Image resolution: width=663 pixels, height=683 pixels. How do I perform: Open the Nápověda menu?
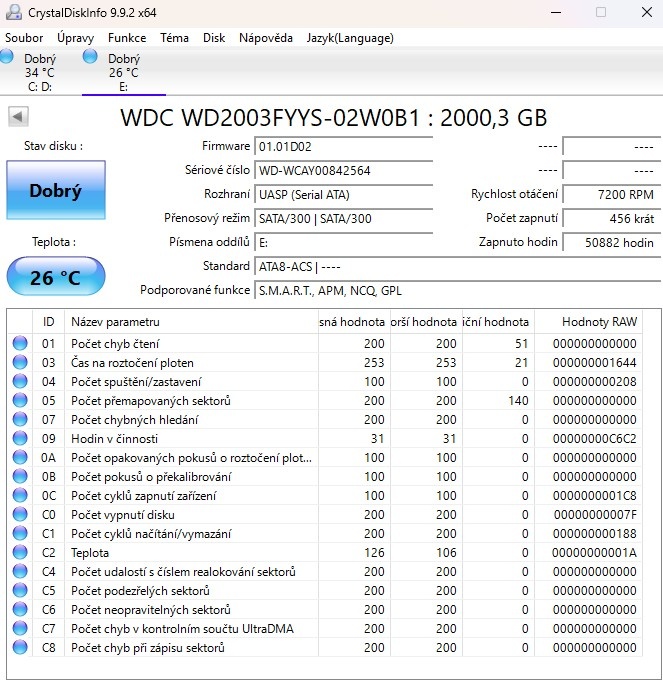pos(266,38)
